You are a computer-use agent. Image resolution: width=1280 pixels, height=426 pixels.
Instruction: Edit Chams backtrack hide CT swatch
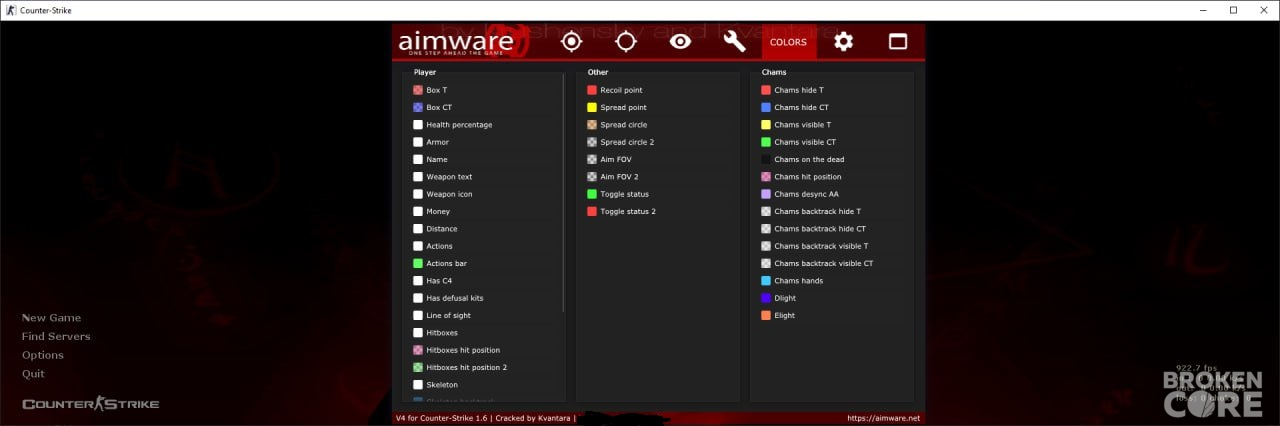766,229
